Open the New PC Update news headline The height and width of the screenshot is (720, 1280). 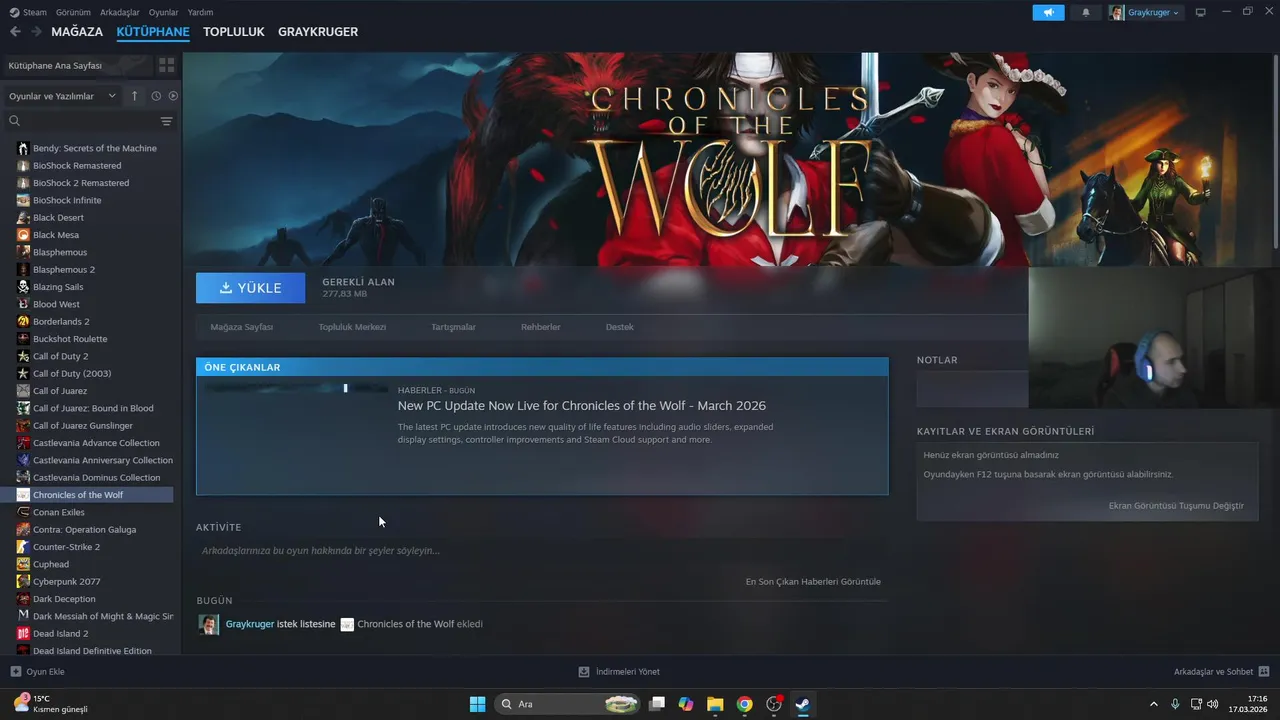(582, 406)
